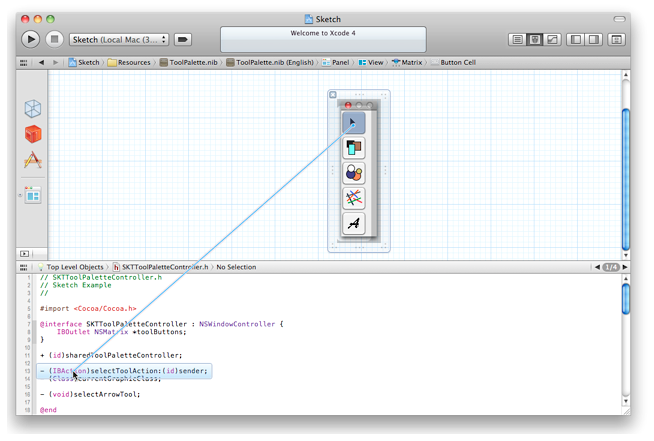This screenshot has width=654, height=441.
Task: Go to next assistant counterpart file
Action: tap(625, 267)
